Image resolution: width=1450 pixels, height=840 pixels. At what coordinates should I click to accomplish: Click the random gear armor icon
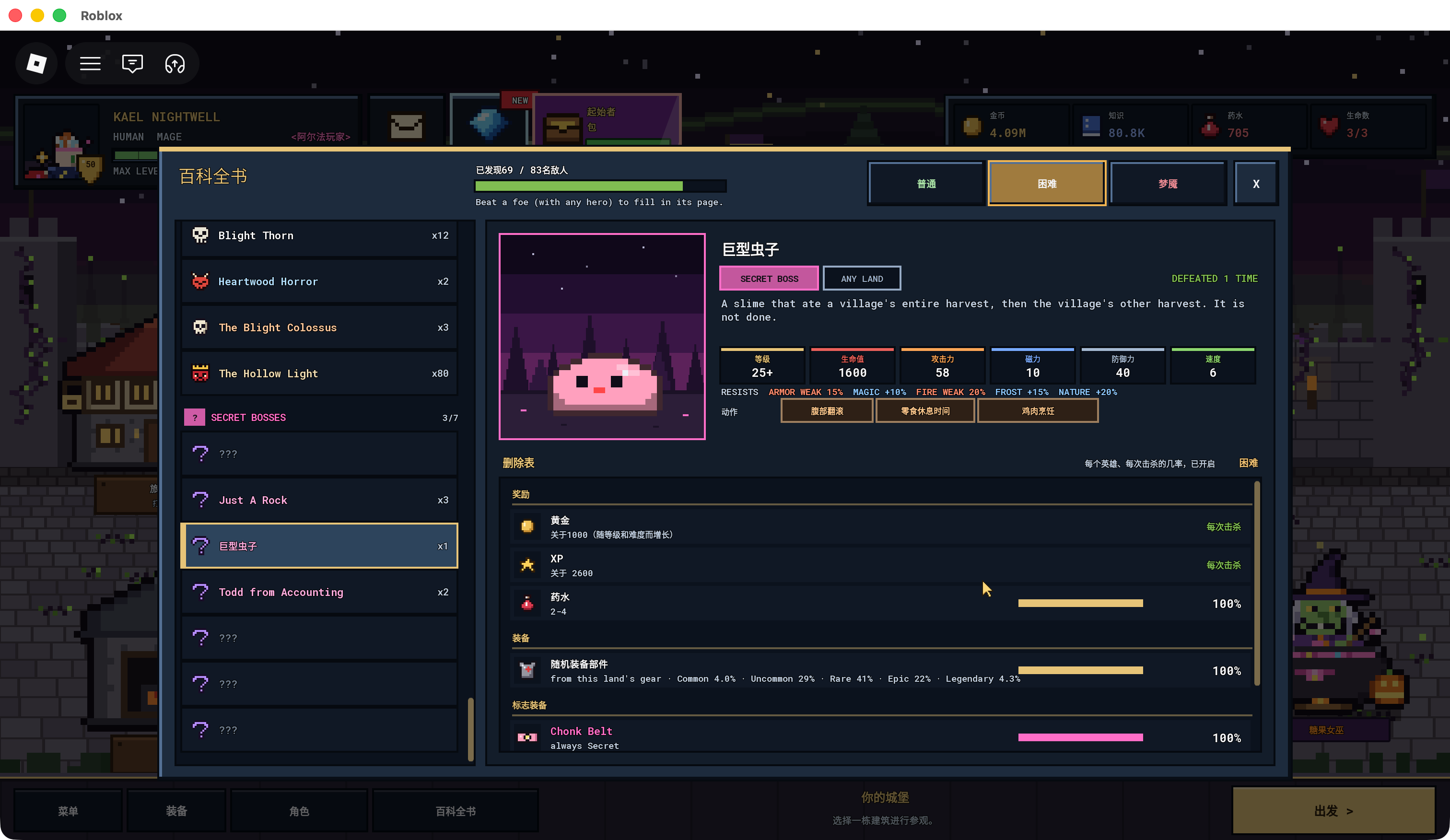[527, 670]
